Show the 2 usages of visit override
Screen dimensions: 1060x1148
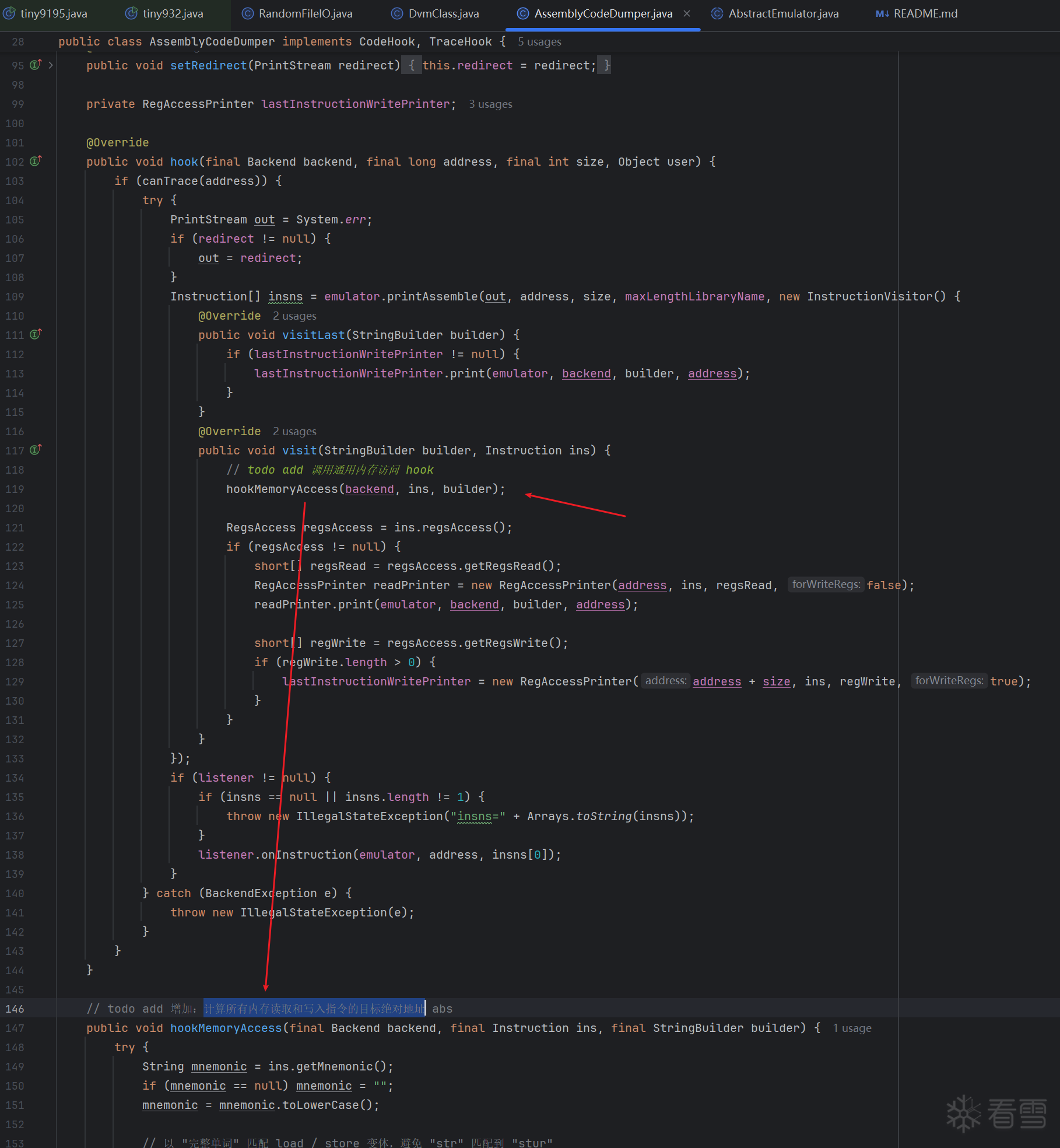[x=294, y=432]
